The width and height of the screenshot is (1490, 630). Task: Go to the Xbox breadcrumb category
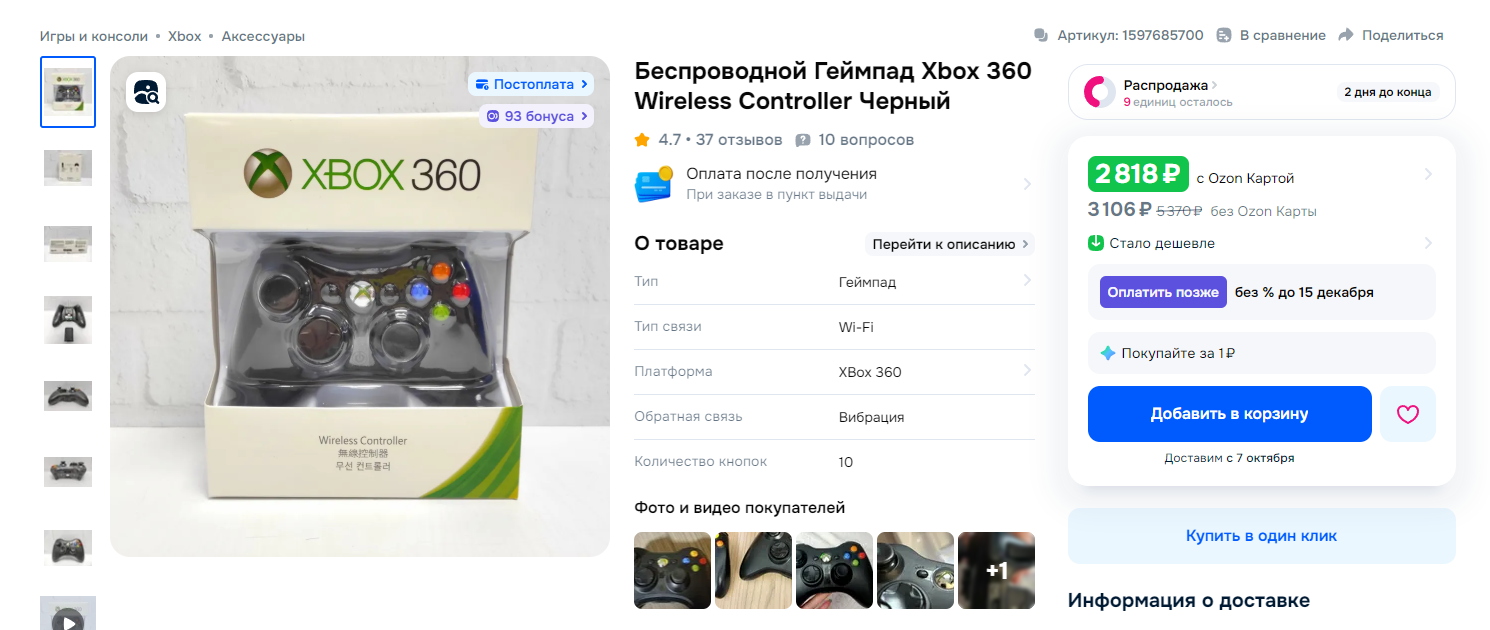(x=184, y=36)
